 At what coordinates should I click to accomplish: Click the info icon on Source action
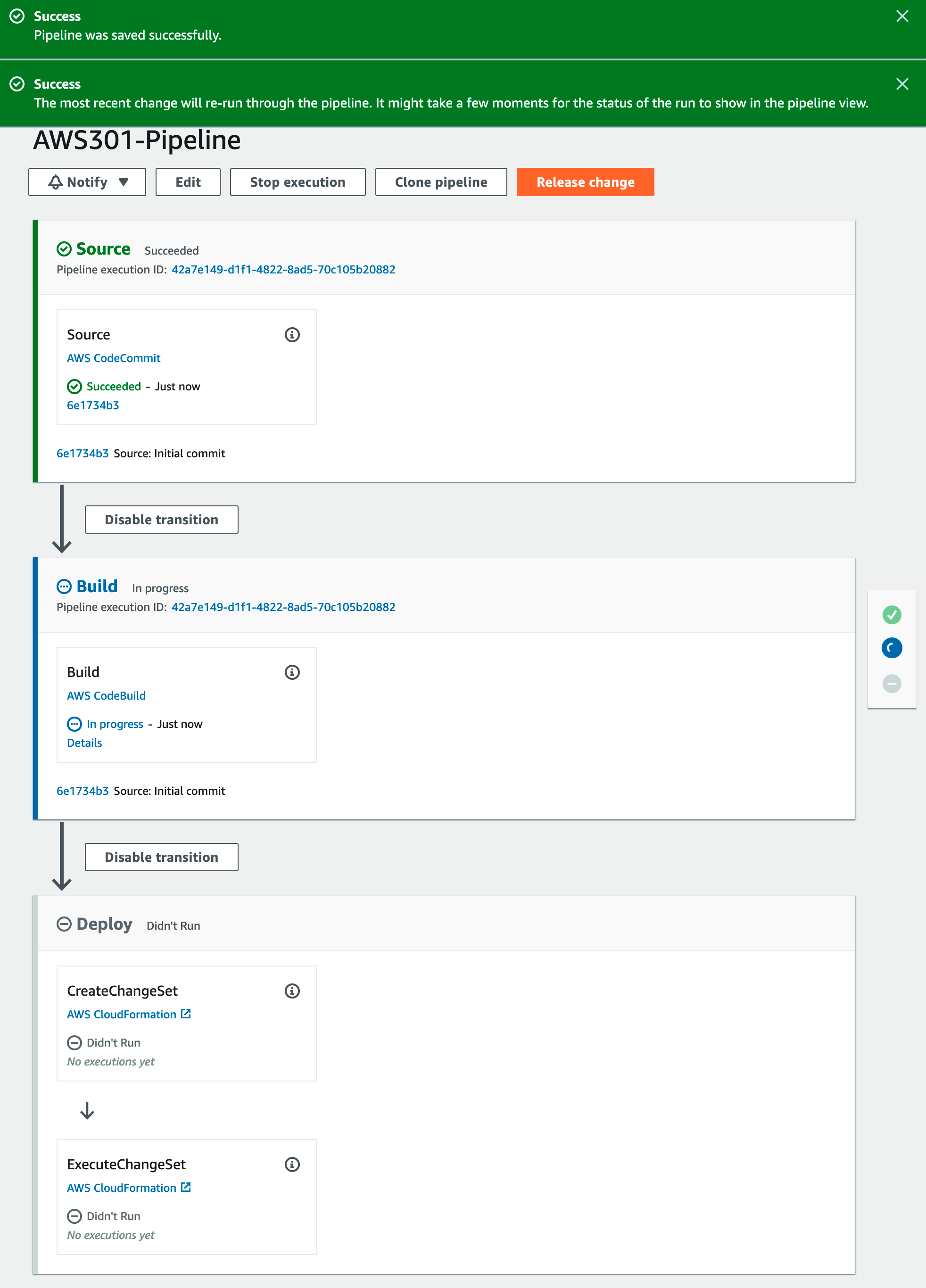[292, 335]
